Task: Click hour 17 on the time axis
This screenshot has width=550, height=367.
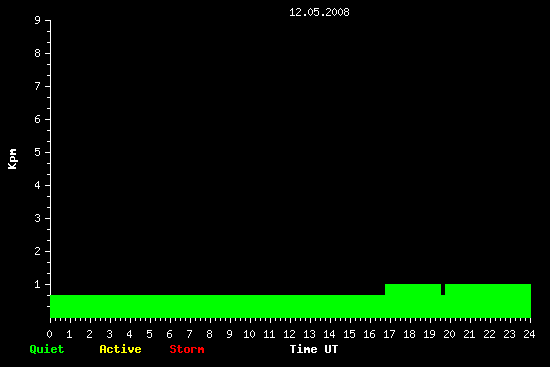Action: 389,334
